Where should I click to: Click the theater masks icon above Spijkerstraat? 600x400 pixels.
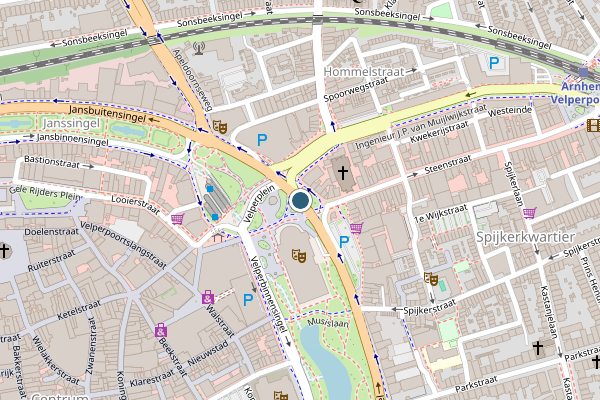click(431, 279)
